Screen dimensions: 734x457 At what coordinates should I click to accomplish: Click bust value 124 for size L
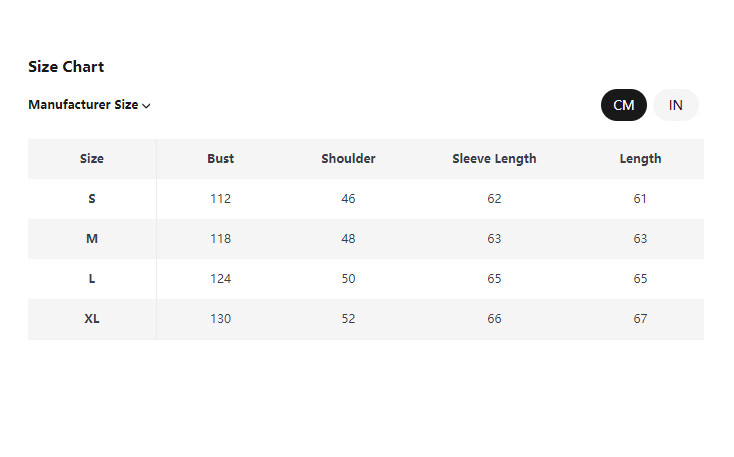221,279
